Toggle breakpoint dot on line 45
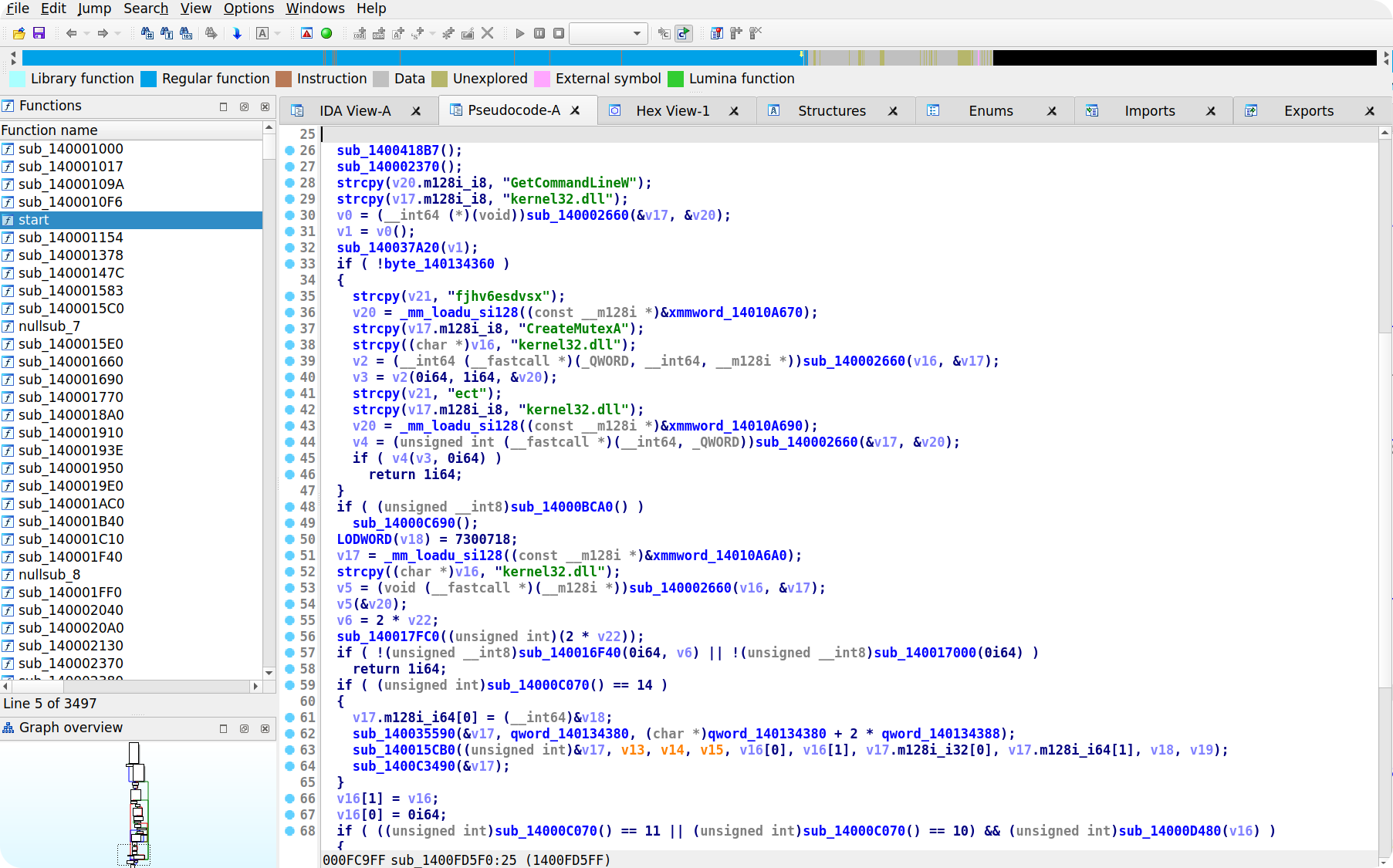The width and height of the screenshot is (1393, 868). click(x=290, y=458)
